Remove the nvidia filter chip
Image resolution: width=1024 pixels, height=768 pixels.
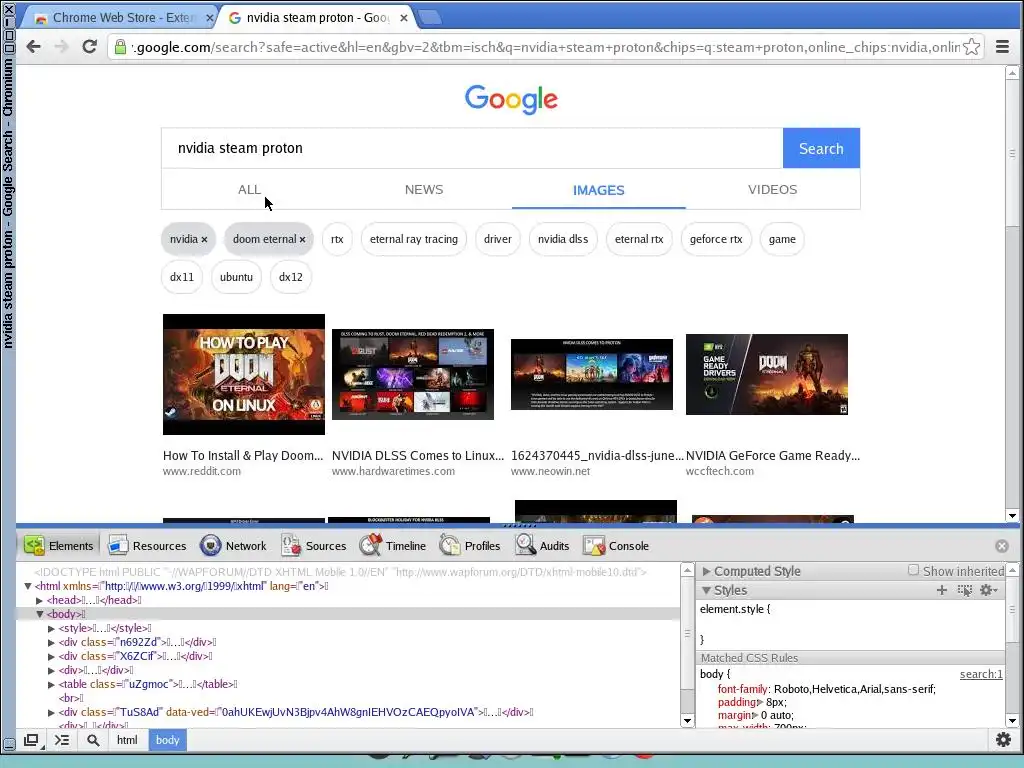(204, 240)
